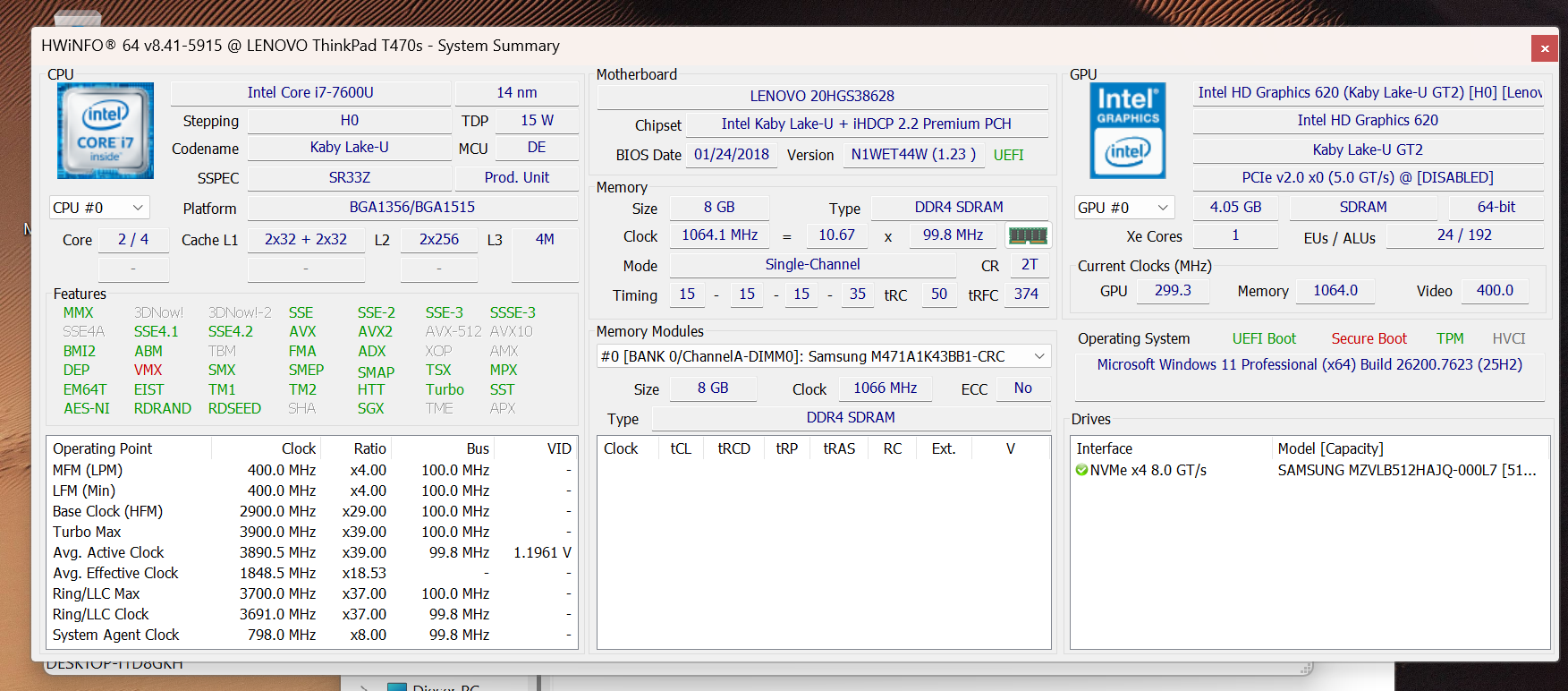Image resolution: width=1568 pixels, height=691 pixels.
Task: Click the ECC No value
Action: pyautogui.click(x=1023, y=388)
